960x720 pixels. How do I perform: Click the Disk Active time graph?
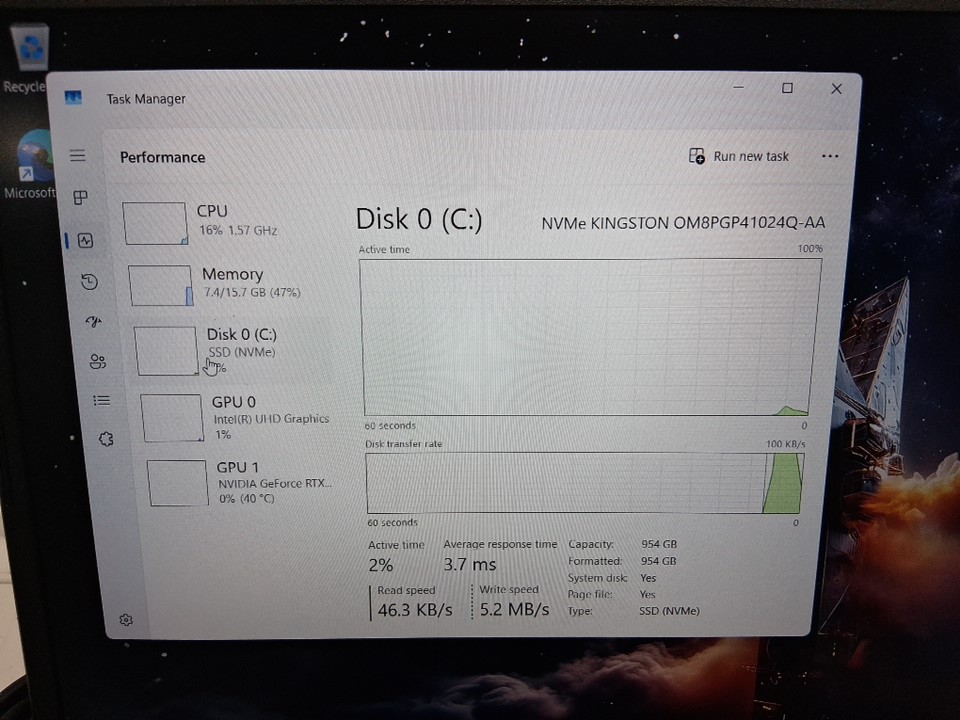tap(591, 337)
